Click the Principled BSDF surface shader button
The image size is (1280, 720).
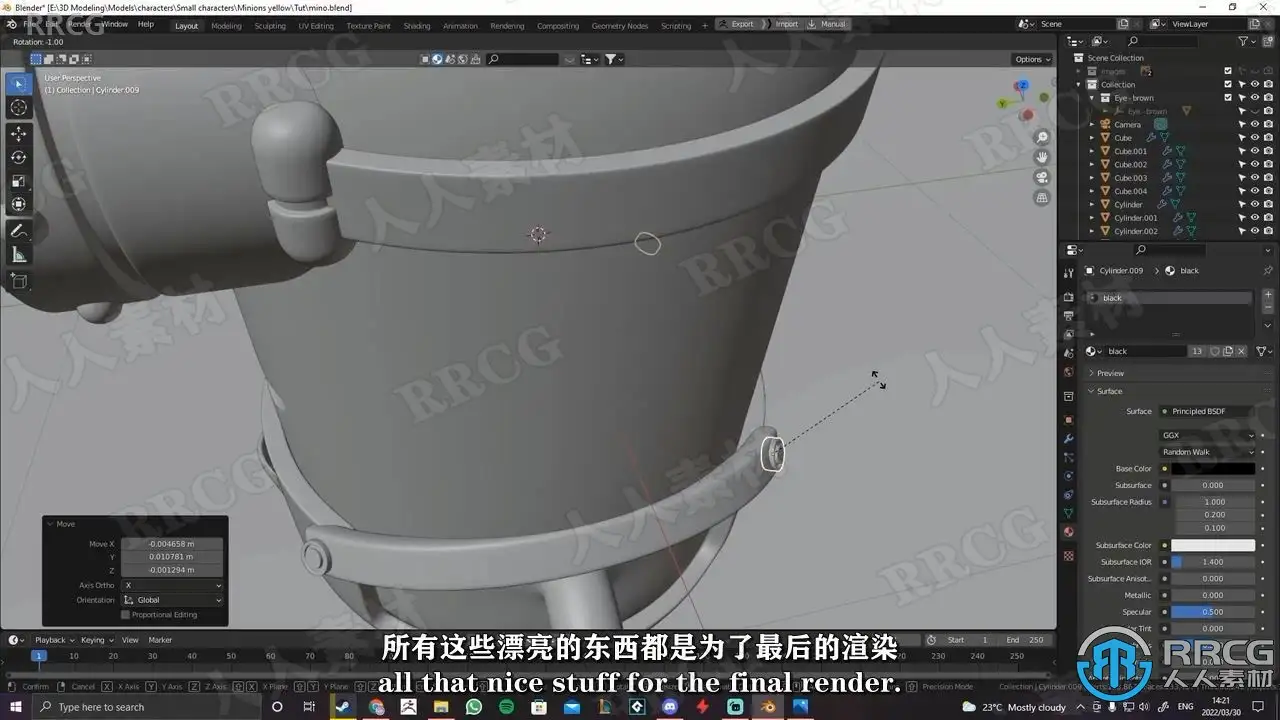pyautogui.click(x=1207, y=411)
